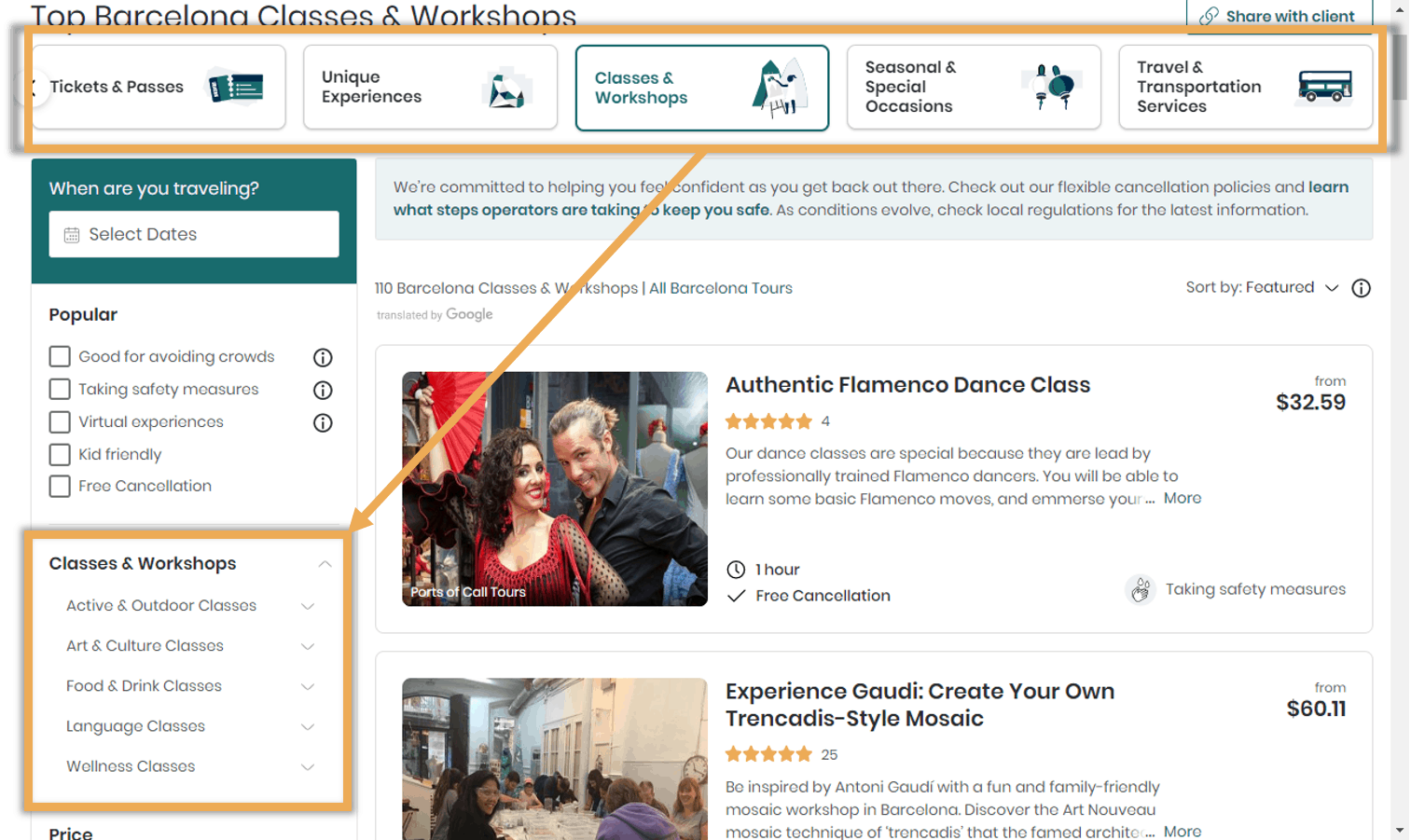Click the checkmark icon beside Free Cancellation
Screen dimensions: 1411x840
(x=736, y=596)
